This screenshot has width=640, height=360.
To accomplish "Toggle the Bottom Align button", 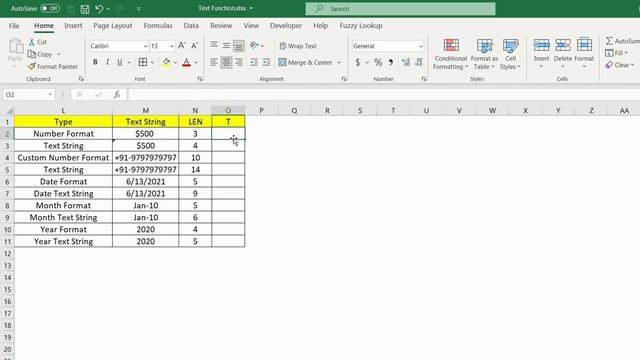I will (239, 46).
